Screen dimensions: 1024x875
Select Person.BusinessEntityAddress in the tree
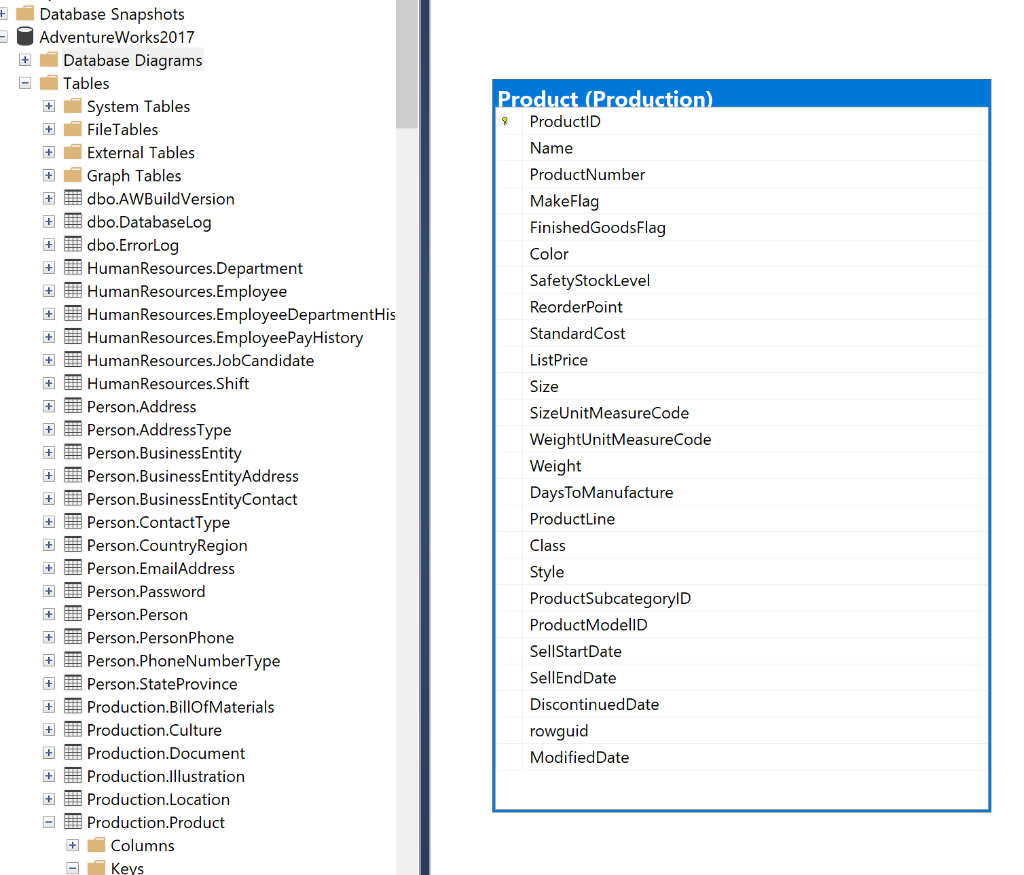[x=193, y=476]
